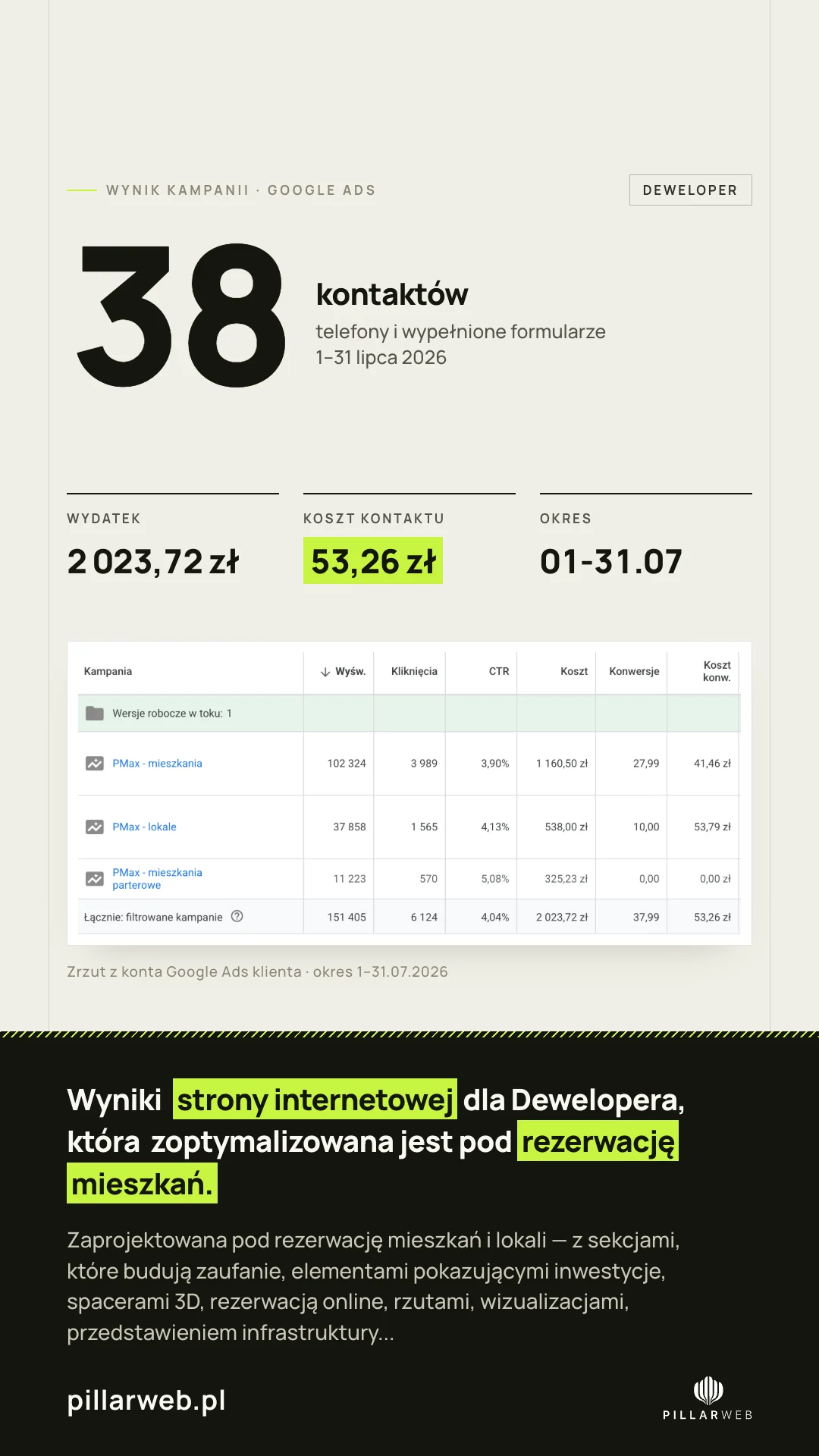This screenshot has width=819, height=1456.
Task: Click the highlighted strony internetowej phrase
Action: click(315, 1100)
